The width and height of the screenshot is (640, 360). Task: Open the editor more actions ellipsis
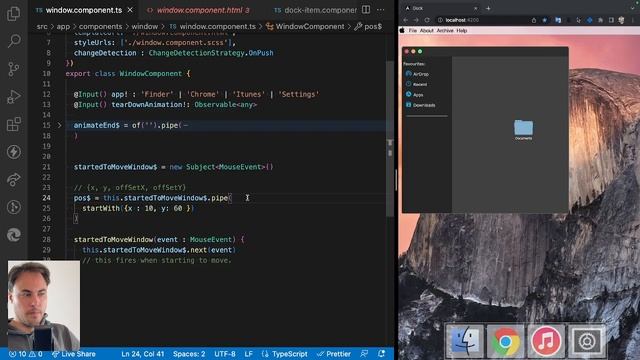tap(380, 10)
